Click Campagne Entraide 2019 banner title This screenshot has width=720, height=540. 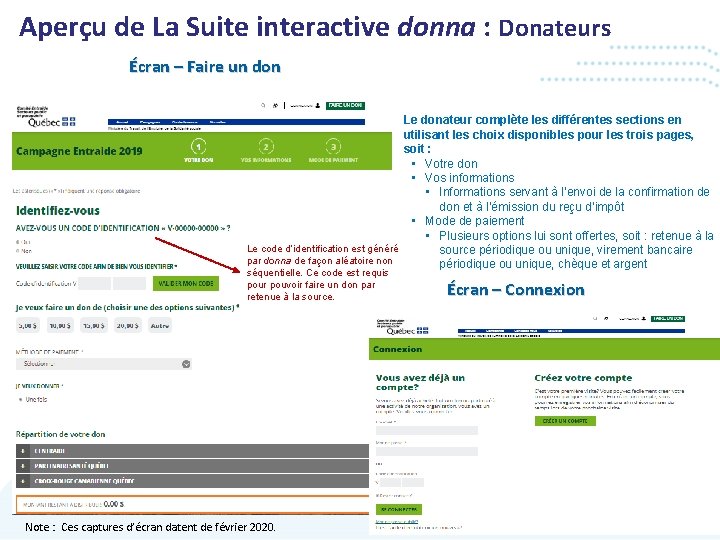[x=79, y=151]
